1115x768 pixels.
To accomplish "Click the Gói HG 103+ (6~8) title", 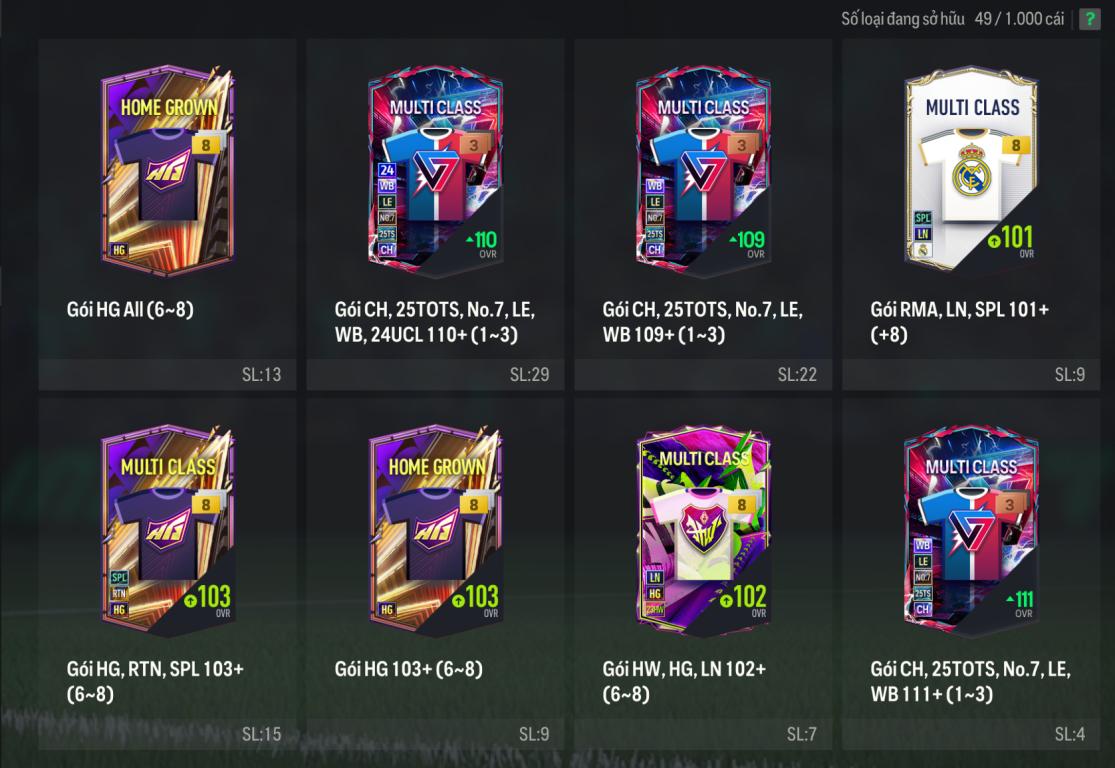I will (408, 668).
